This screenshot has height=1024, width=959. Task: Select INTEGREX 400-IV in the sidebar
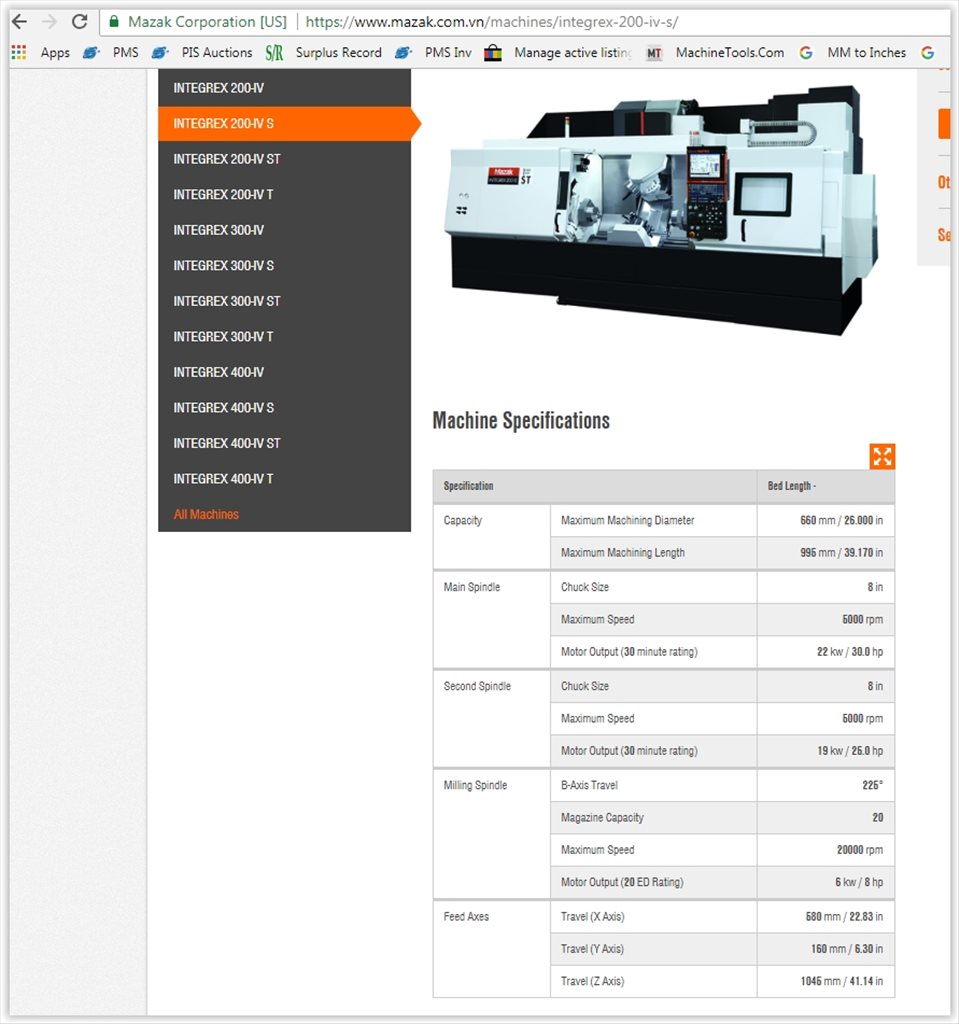pyautogui.click(x=284, y=372)
